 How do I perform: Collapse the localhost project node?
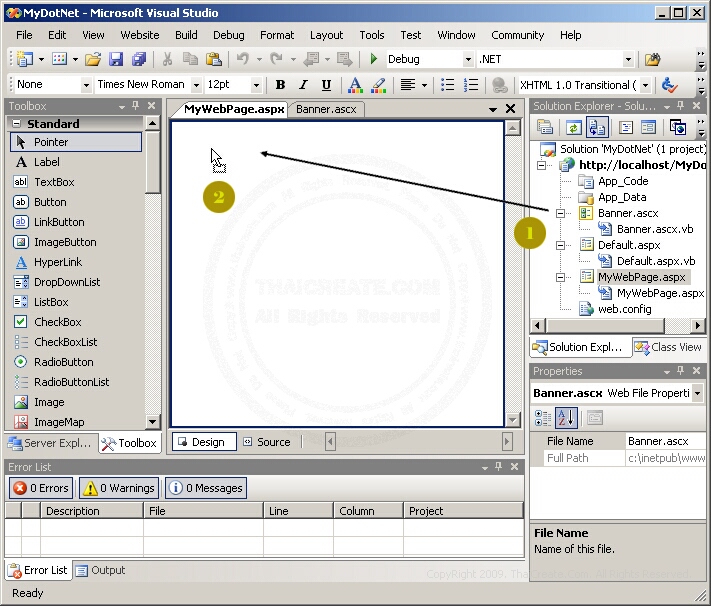click(x=541, y=165)
